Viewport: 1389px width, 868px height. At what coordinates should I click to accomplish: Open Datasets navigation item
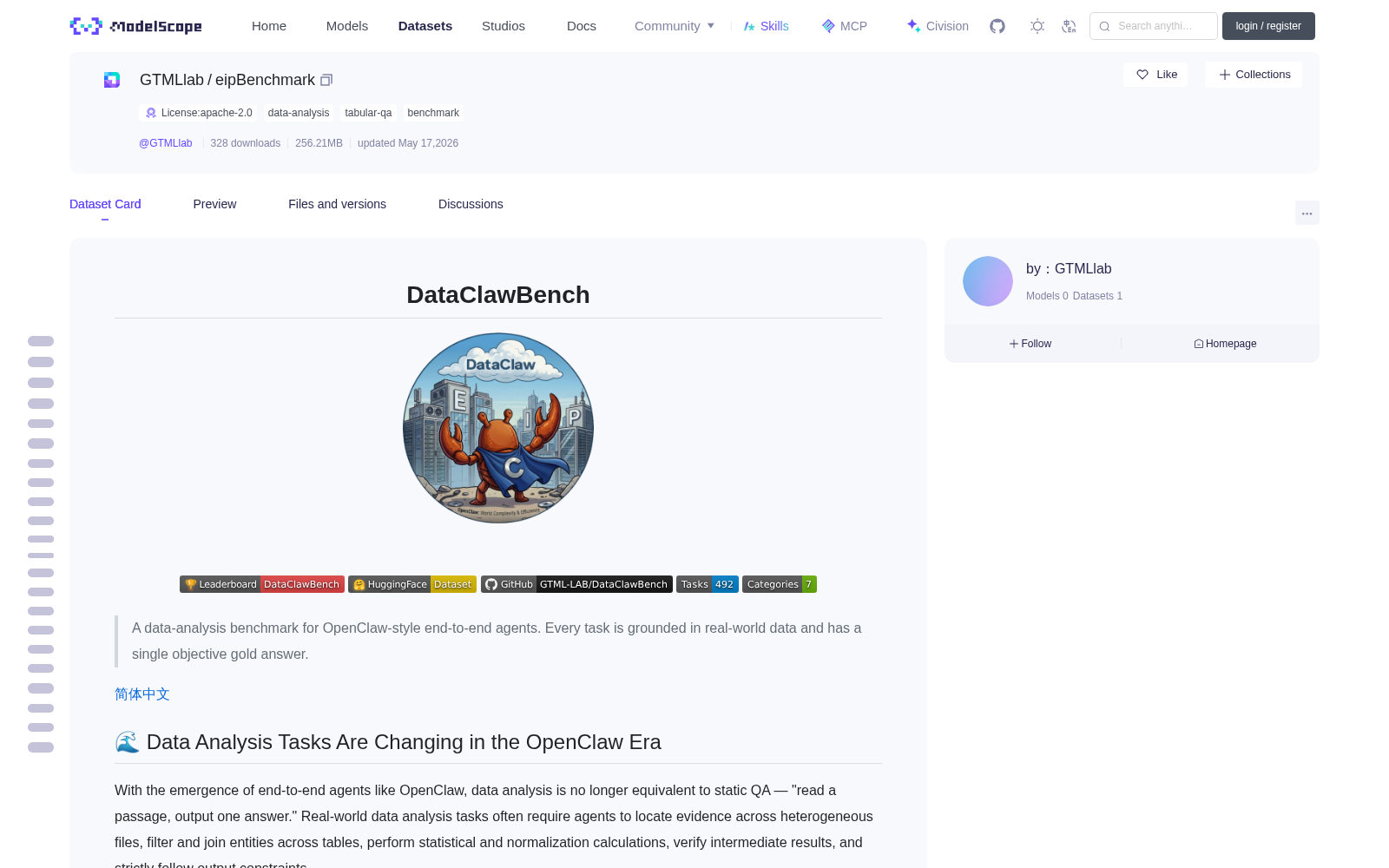point(425,26)
